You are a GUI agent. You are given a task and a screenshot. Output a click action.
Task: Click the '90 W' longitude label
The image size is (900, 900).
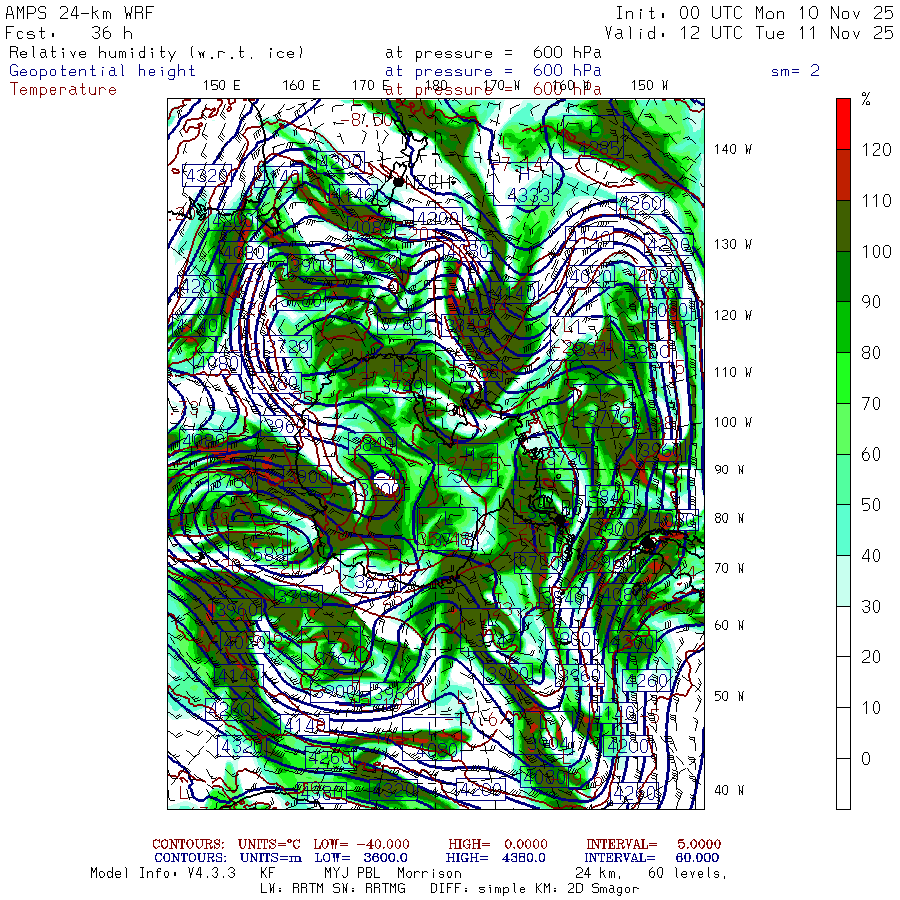[729, 470]
